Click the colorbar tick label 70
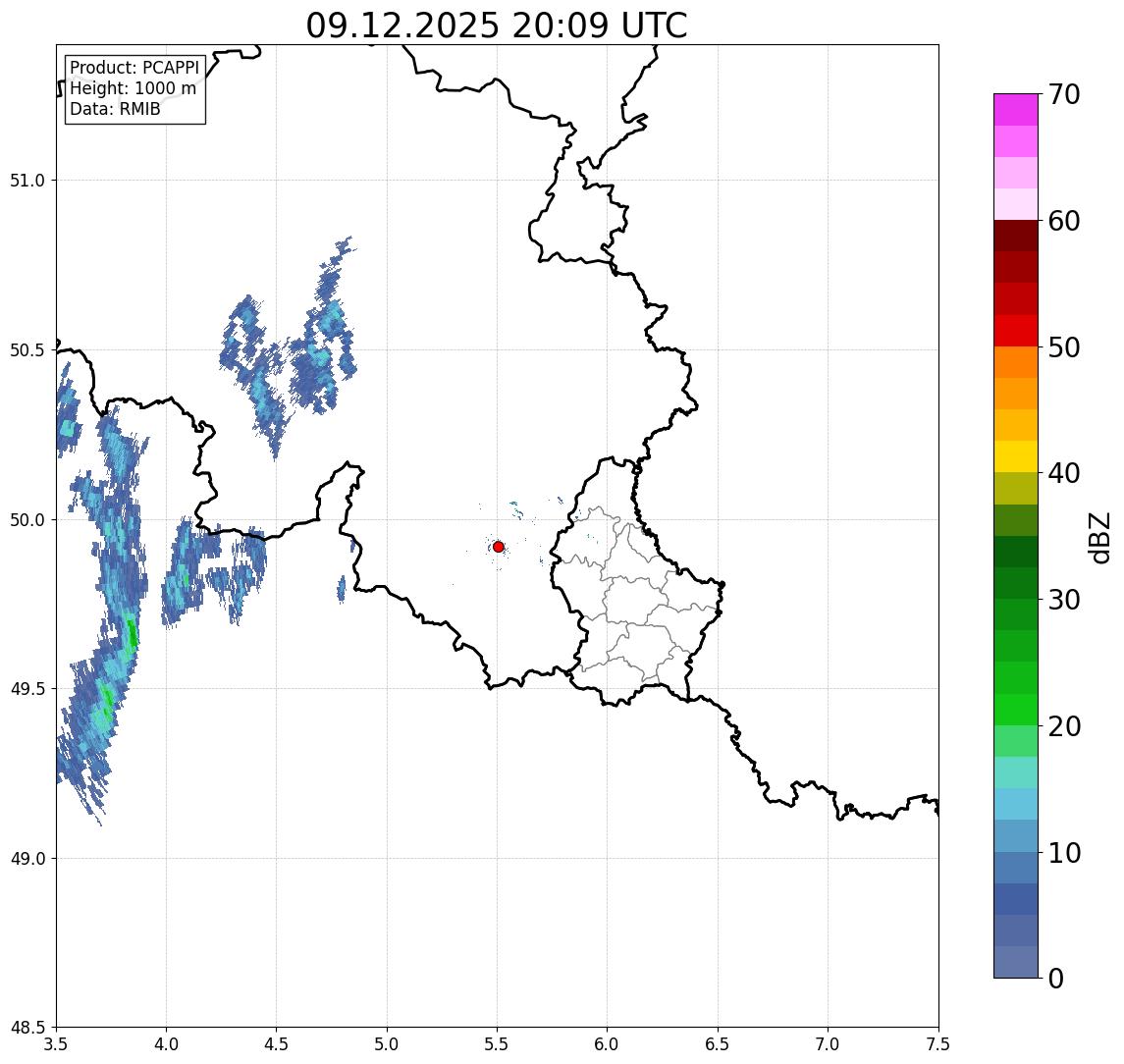 click(x=1064, y=94)
